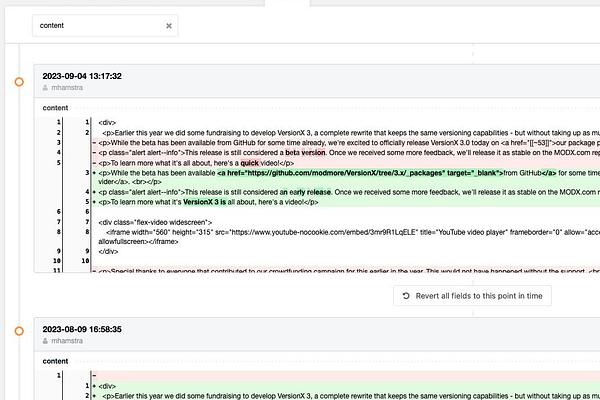
Task: Click the 2023-09-04 13:17:32 version heading
Action: click(82, 76)
